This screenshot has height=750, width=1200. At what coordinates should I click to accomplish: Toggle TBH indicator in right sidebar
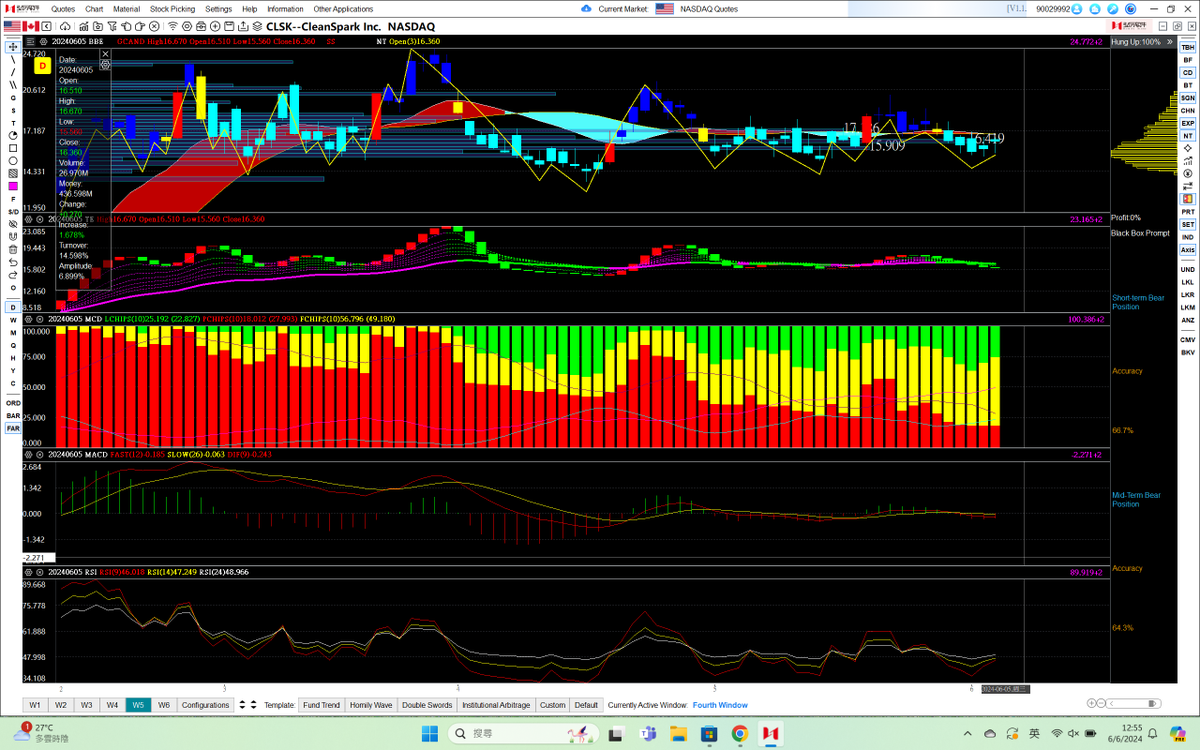pos(1188,47)
